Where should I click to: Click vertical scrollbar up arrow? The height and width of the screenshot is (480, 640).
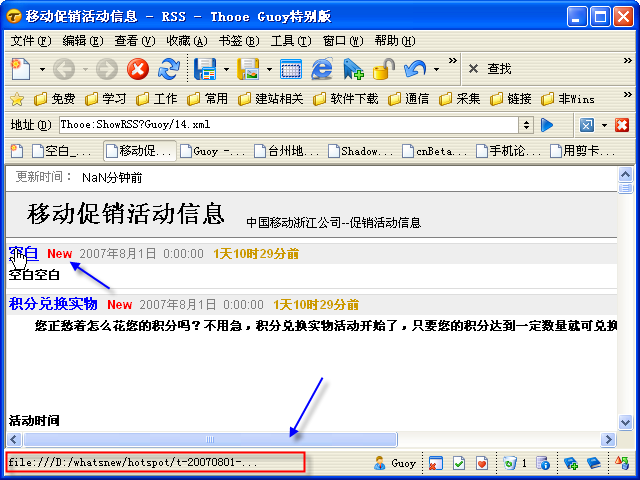coord(625,175)
